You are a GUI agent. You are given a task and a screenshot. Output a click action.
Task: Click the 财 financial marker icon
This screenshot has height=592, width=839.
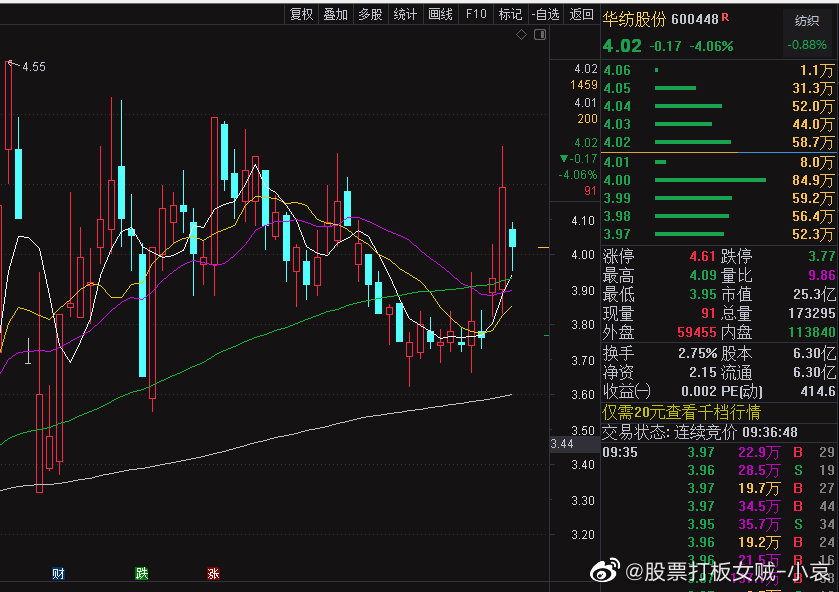point(58,573)
